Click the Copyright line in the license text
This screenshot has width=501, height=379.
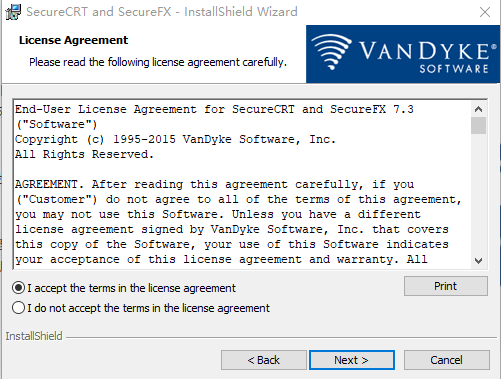point(175,139)
